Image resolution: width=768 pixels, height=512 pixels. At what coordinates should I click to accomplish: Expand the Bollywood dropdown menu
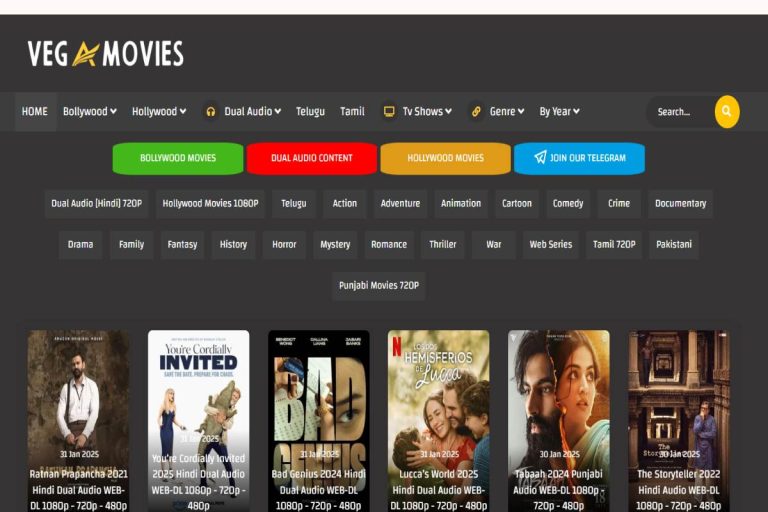[90, 112]
